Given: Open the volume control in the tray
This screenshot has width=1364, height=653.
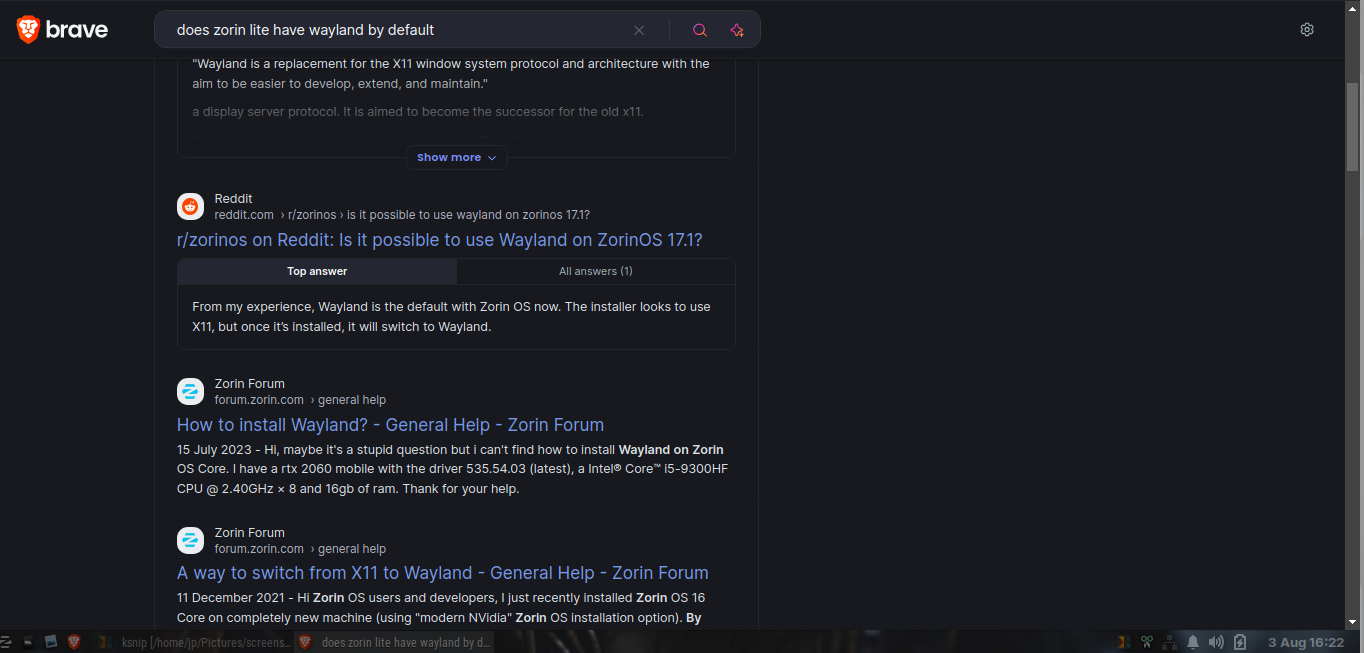Looking at the screenshot, I should (1216, 642).
